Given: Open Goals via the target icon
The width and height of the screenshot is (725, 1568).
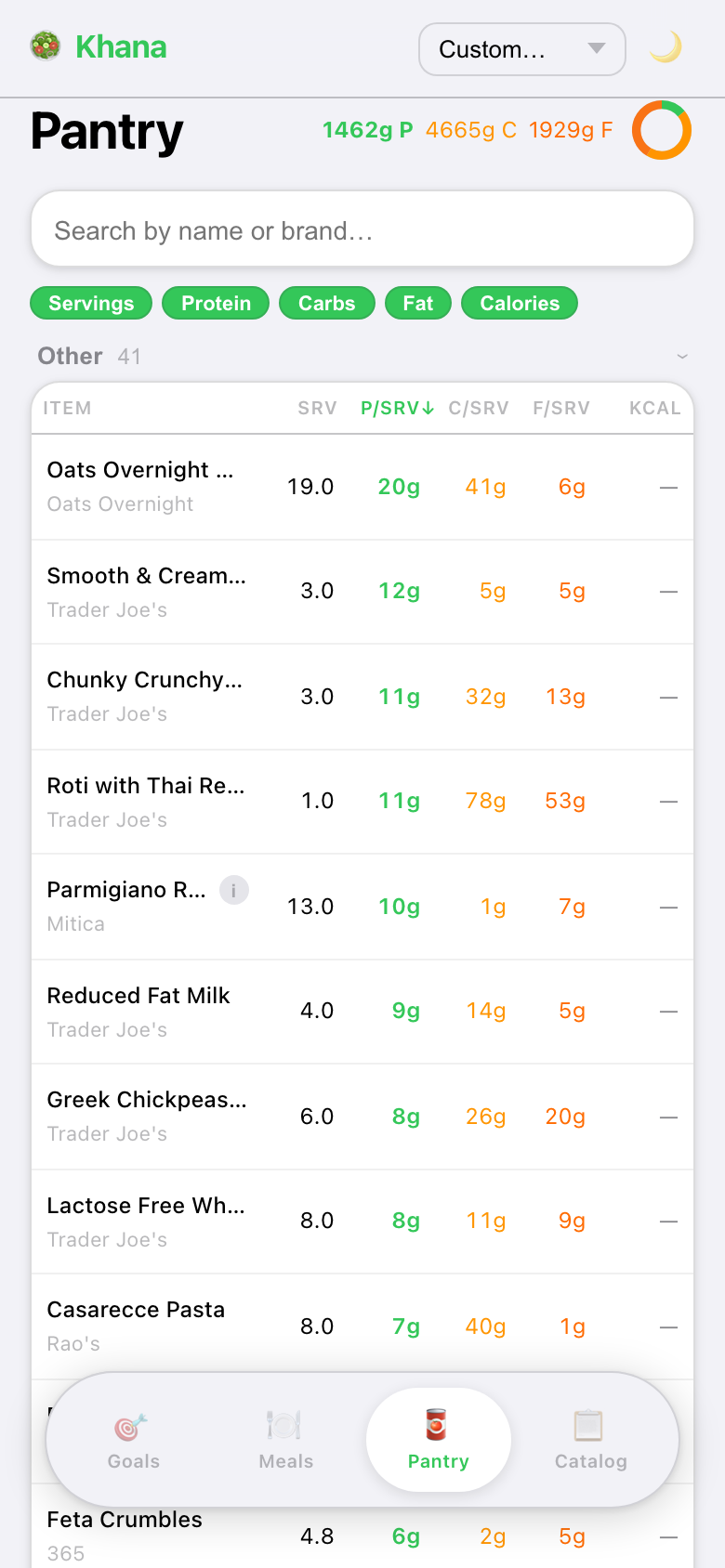Looking at the screenshot, I should [x=132, y=1426].
